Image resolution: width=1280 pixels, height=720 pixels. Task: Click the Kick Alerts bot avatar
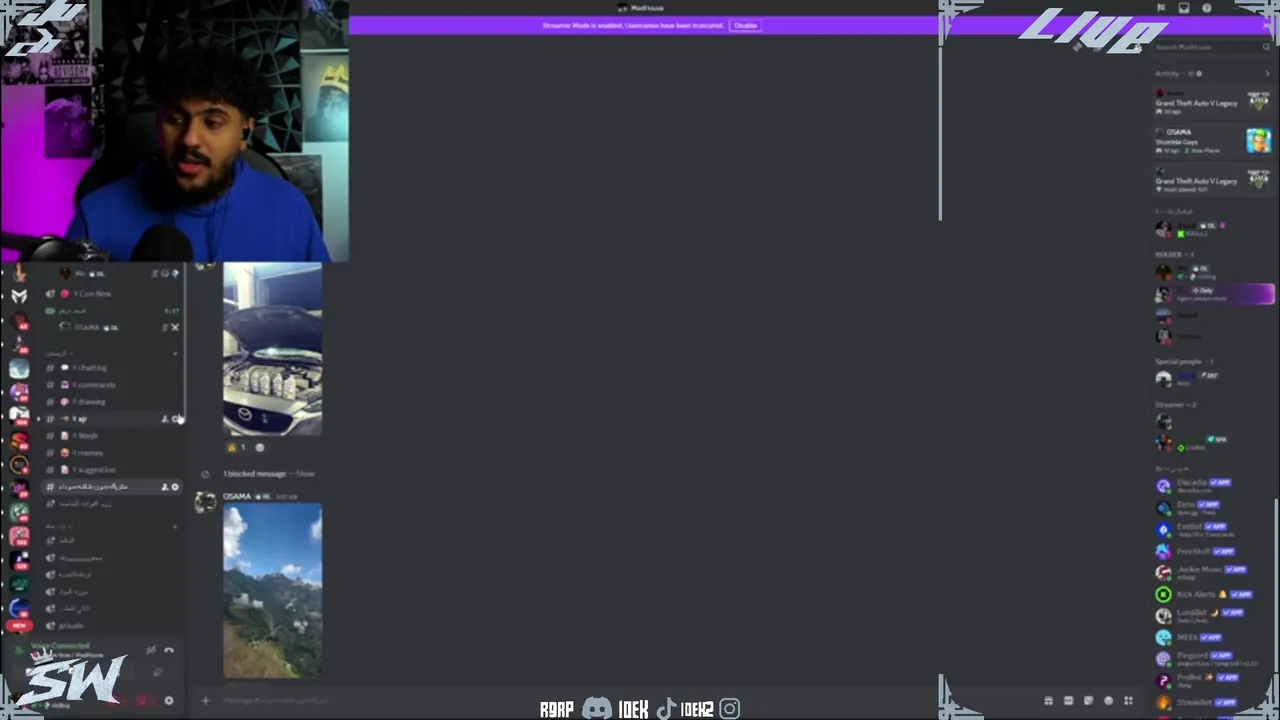[1163, 595]
